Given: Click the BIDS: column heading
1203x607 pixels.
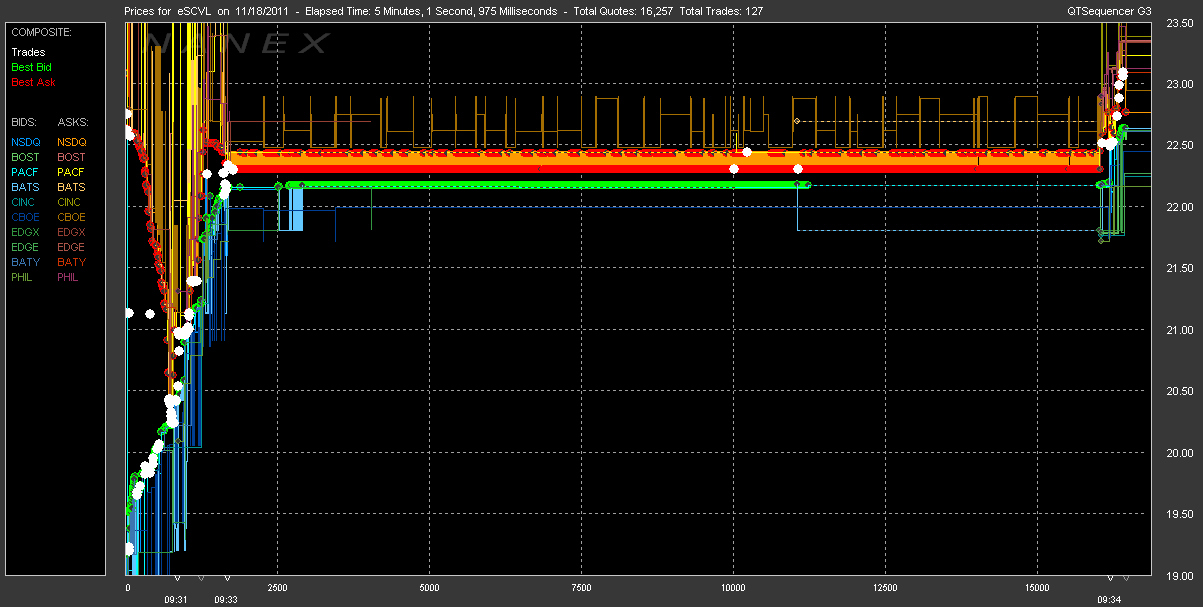Looking at the screenshot, I should point(25,122).
